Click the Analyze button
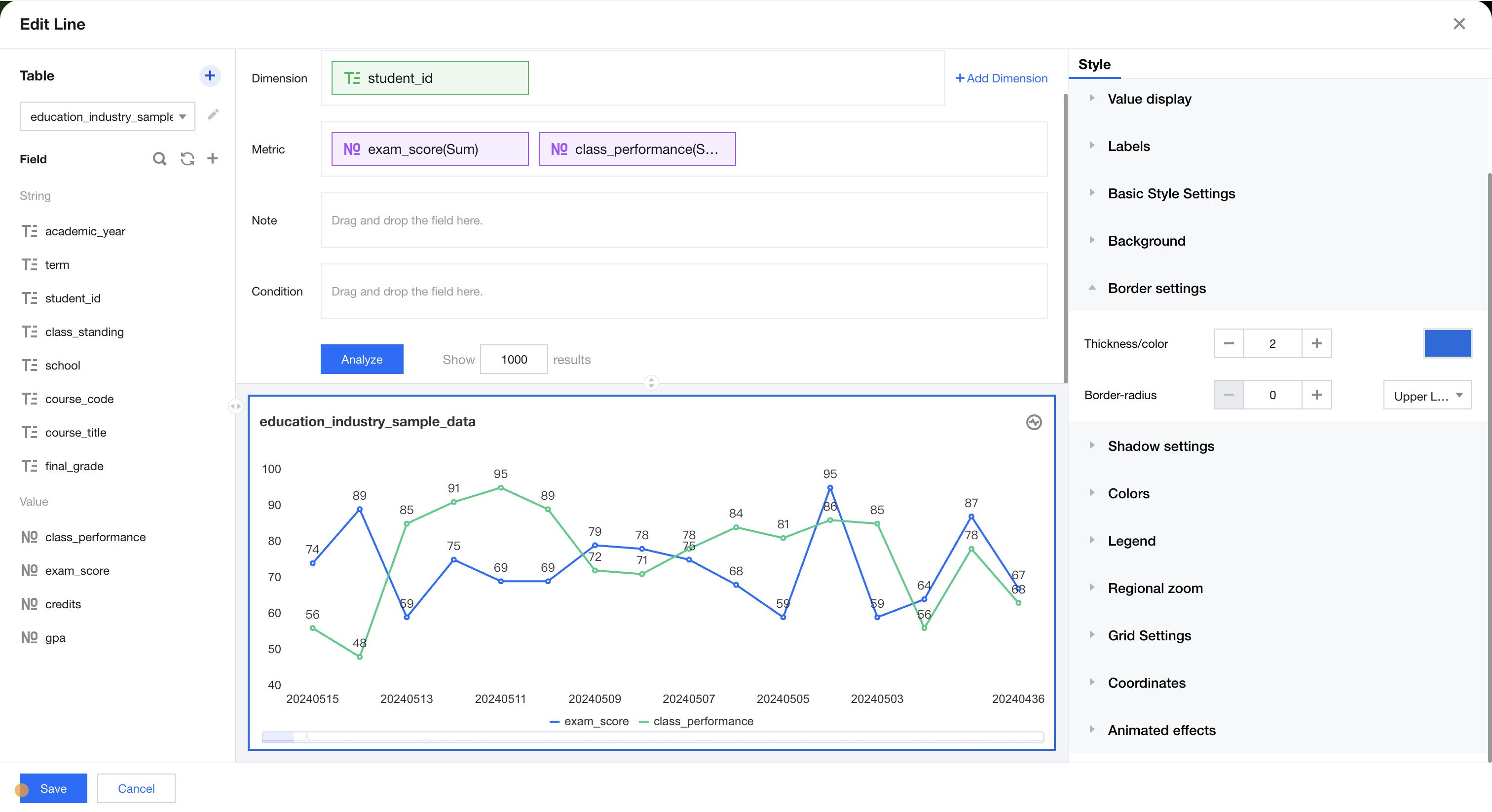Image resolution: width=1492 pixels, height=812 pixels. 362,359
